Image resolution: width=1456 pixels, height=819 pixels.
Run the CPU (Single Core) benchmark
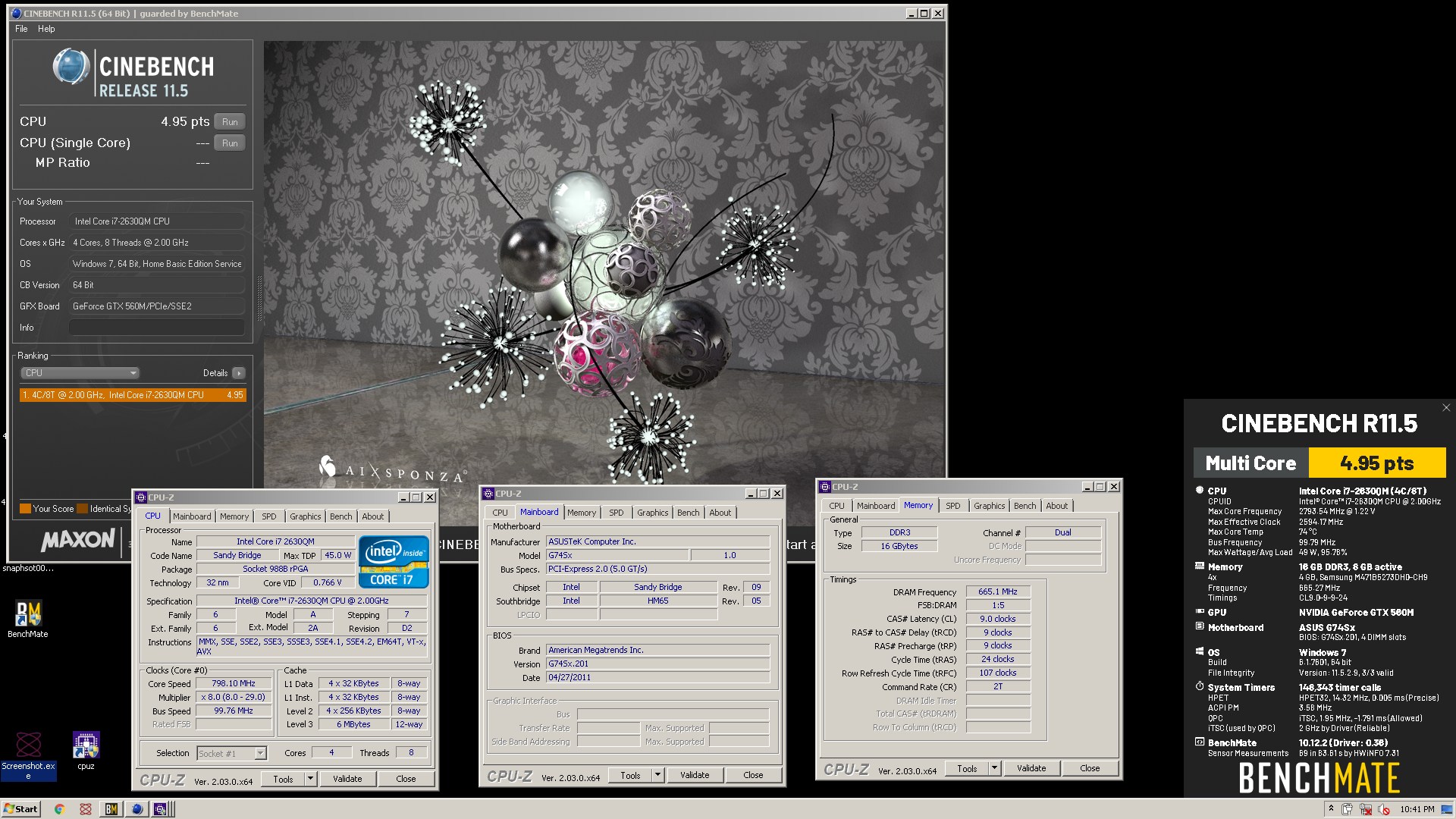click(230, 143)
